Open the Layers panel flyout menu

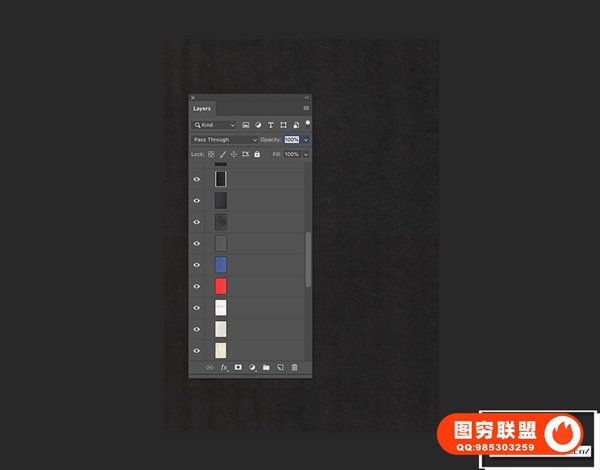[x=306, y=107]
